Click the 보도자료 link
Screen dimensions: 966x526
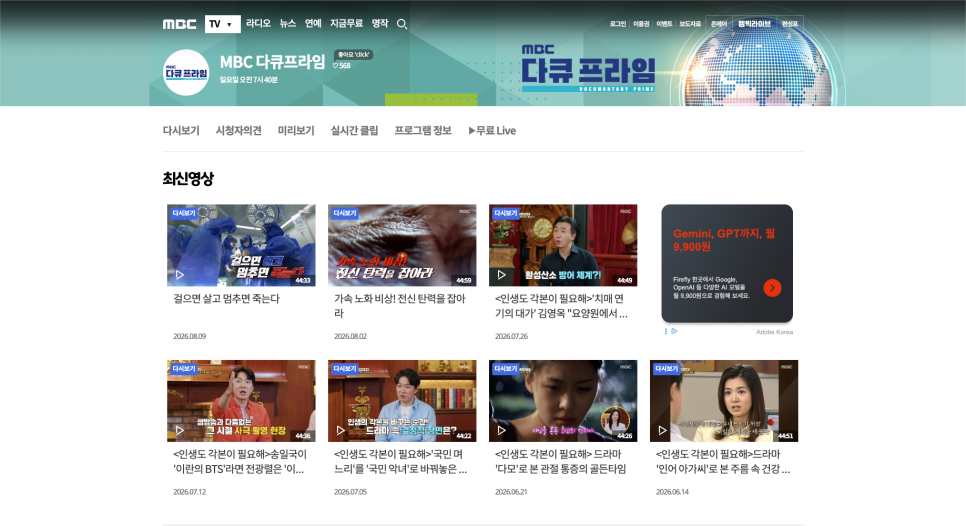(x=690, y=24)
